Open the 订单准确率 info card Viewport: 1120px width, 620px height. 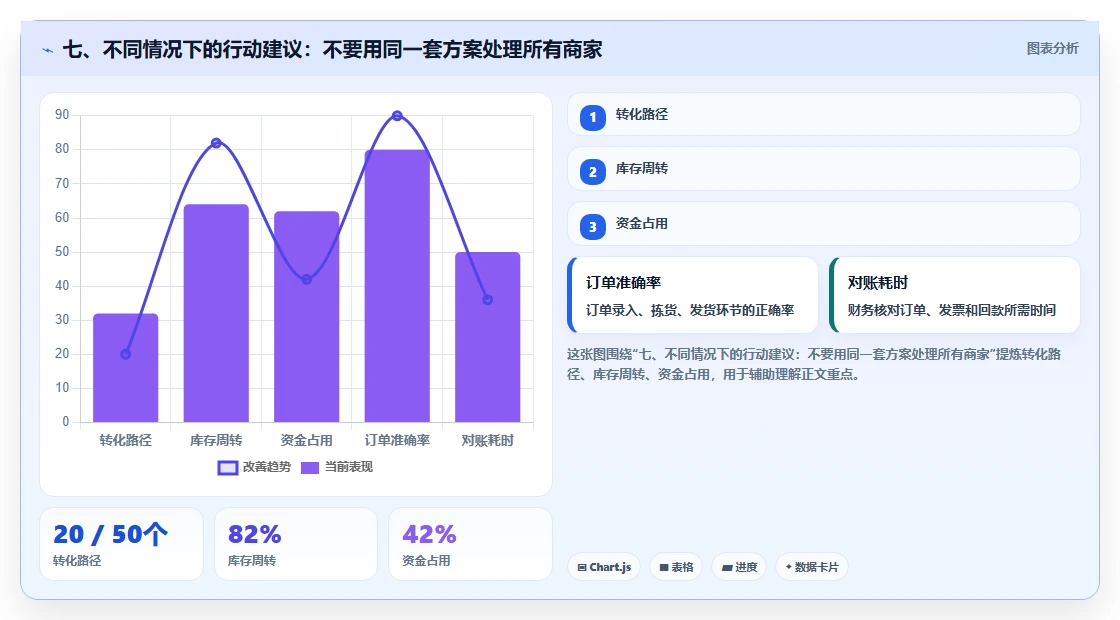click(x=693, y=295)
